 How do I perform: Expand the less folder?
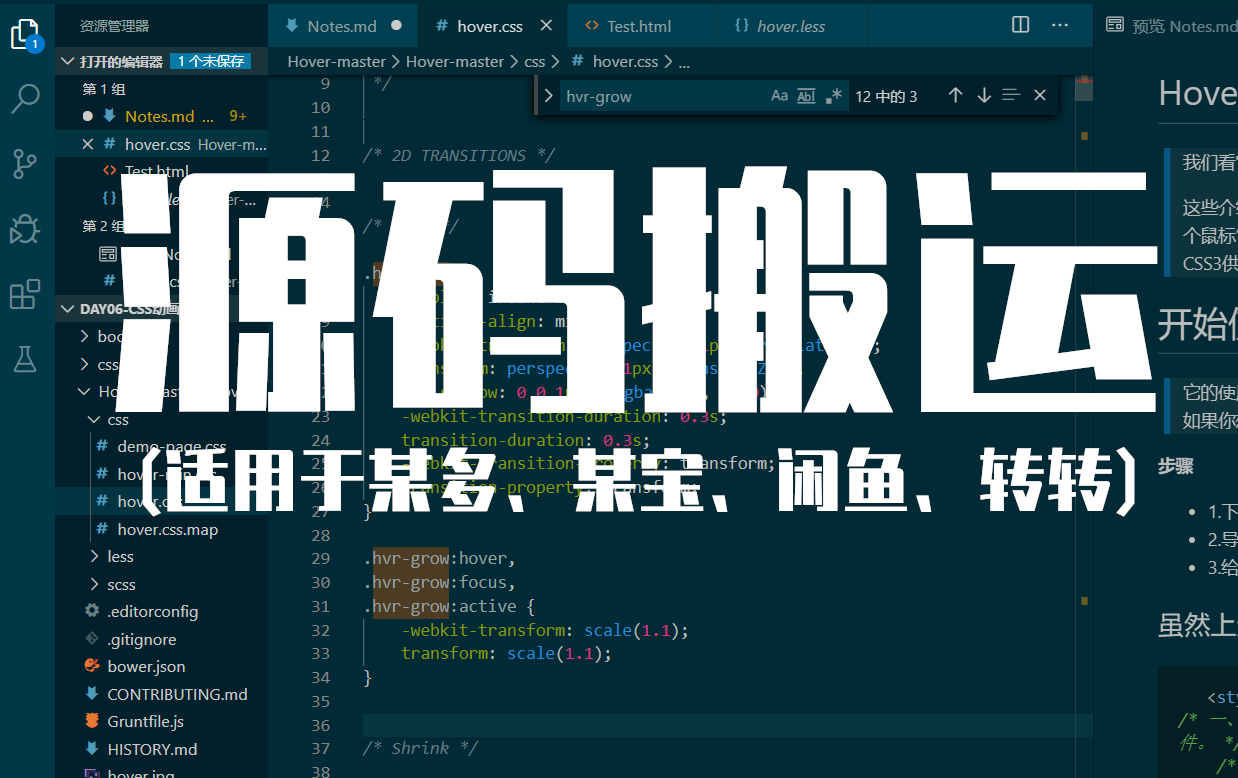[x=120, y=556]
